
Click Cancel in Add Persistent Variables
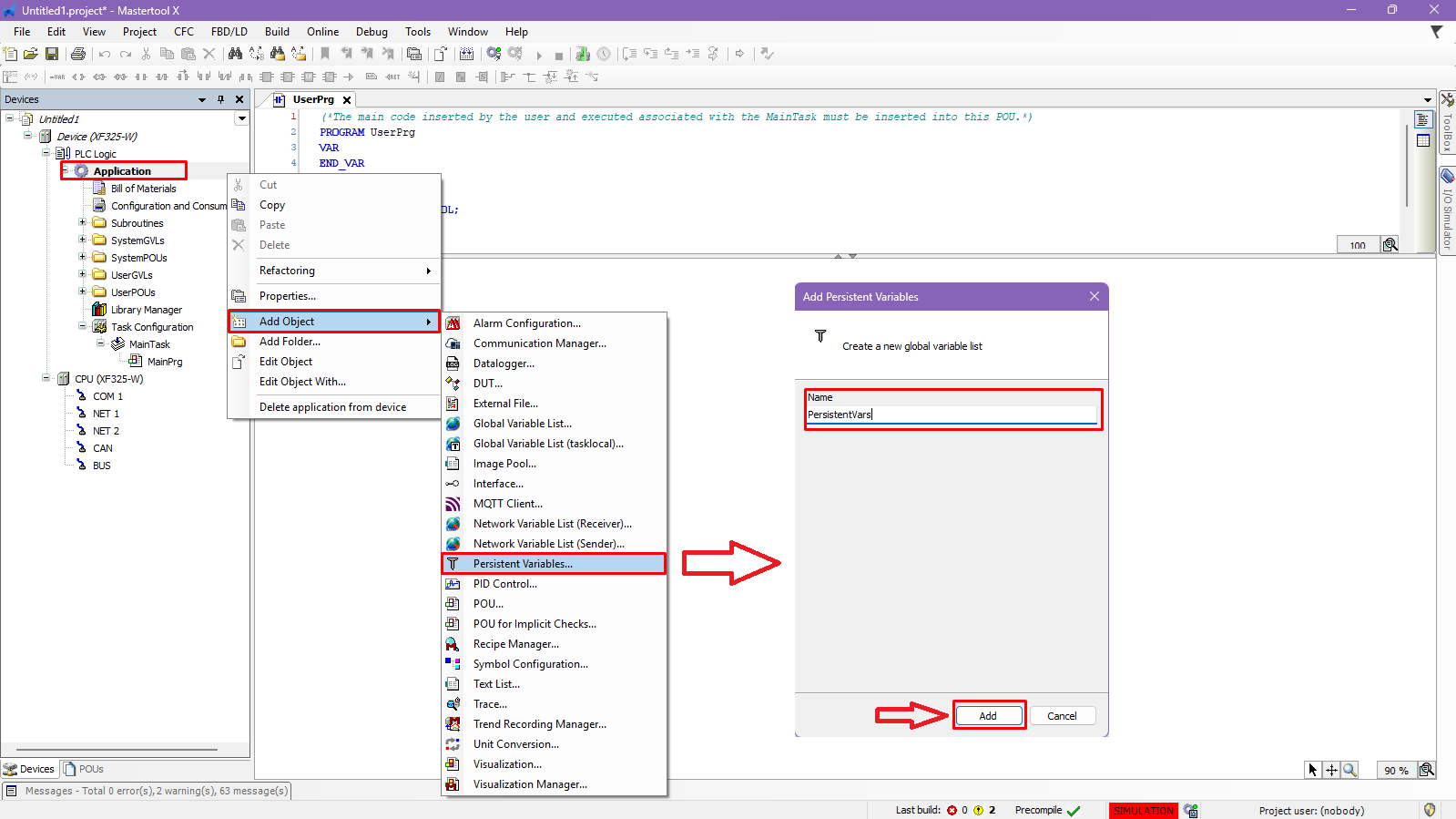pyautogui.click(x=1062, y=716)
